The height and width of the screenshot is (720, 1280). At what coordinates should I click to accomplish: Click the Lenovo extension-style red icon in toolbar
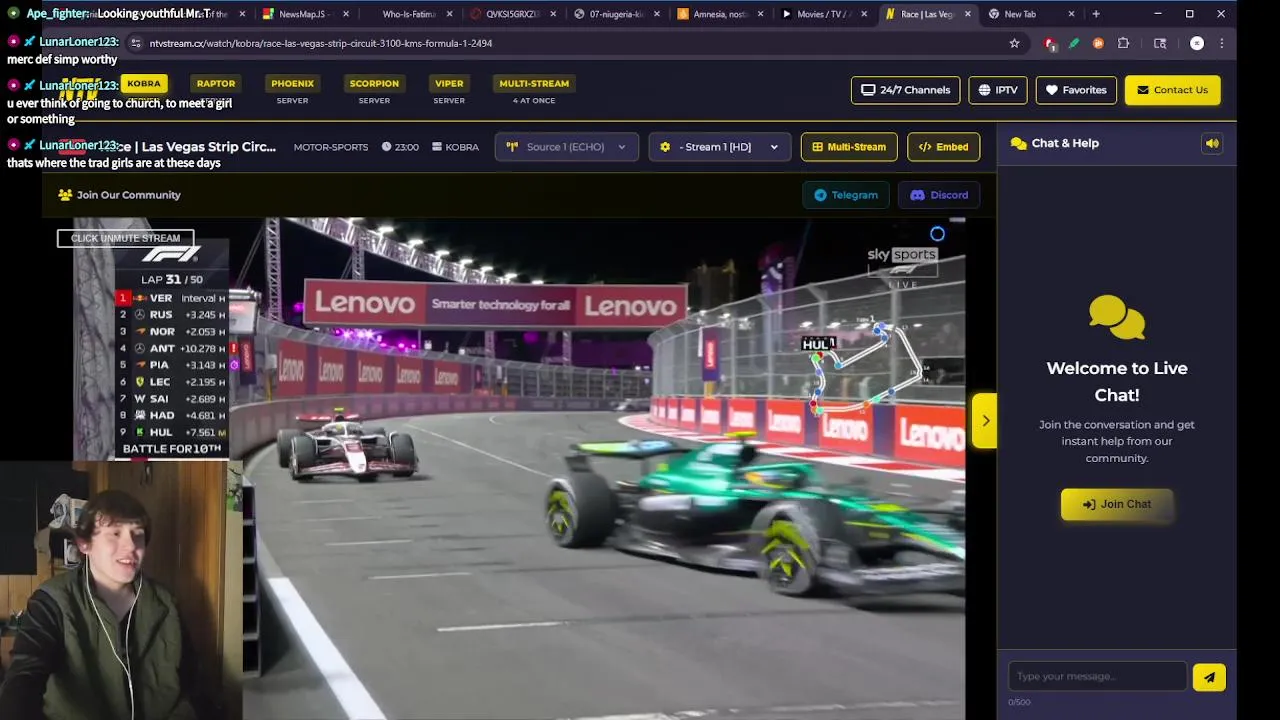click(x=1050, y=43)
